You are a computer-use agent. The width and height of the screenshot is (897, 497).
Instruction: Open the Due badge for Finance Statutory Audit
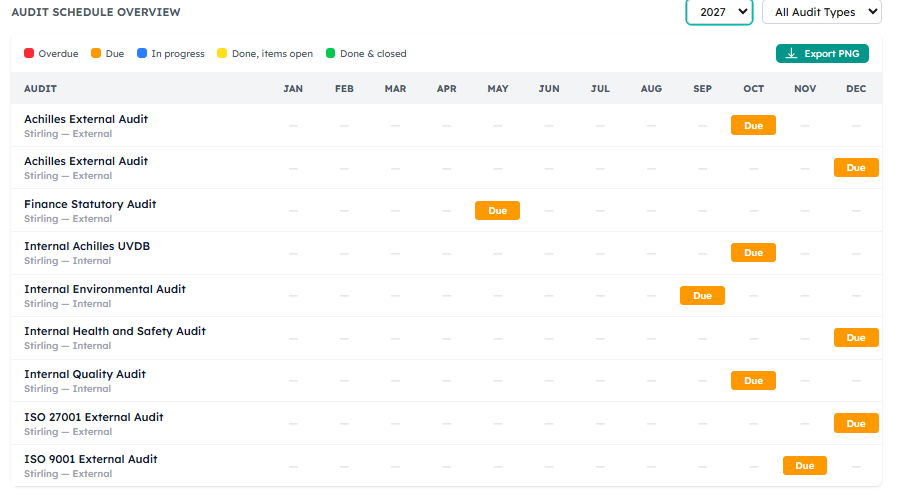tap(497, 210)
